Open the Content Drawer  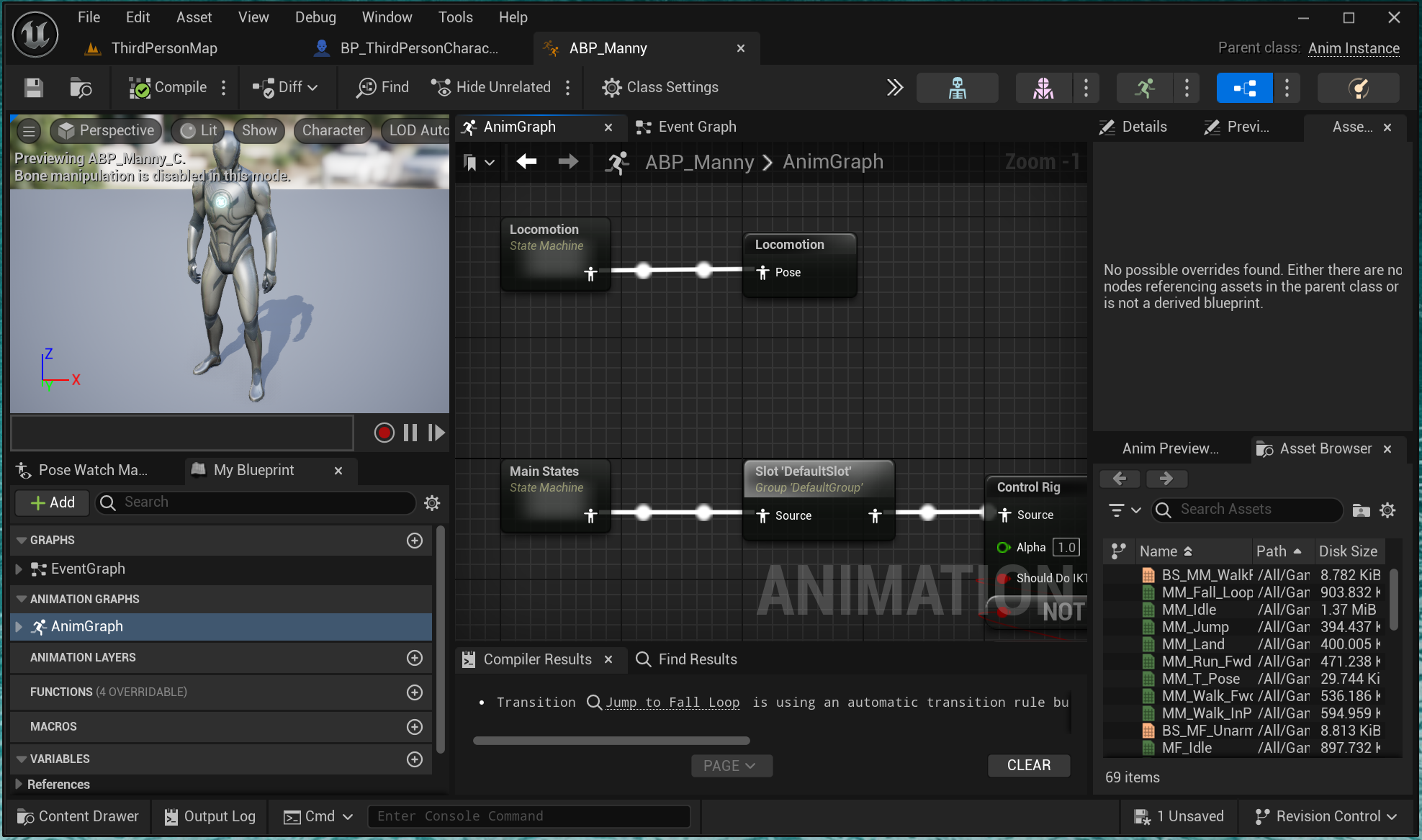click(x=78, y=817)
